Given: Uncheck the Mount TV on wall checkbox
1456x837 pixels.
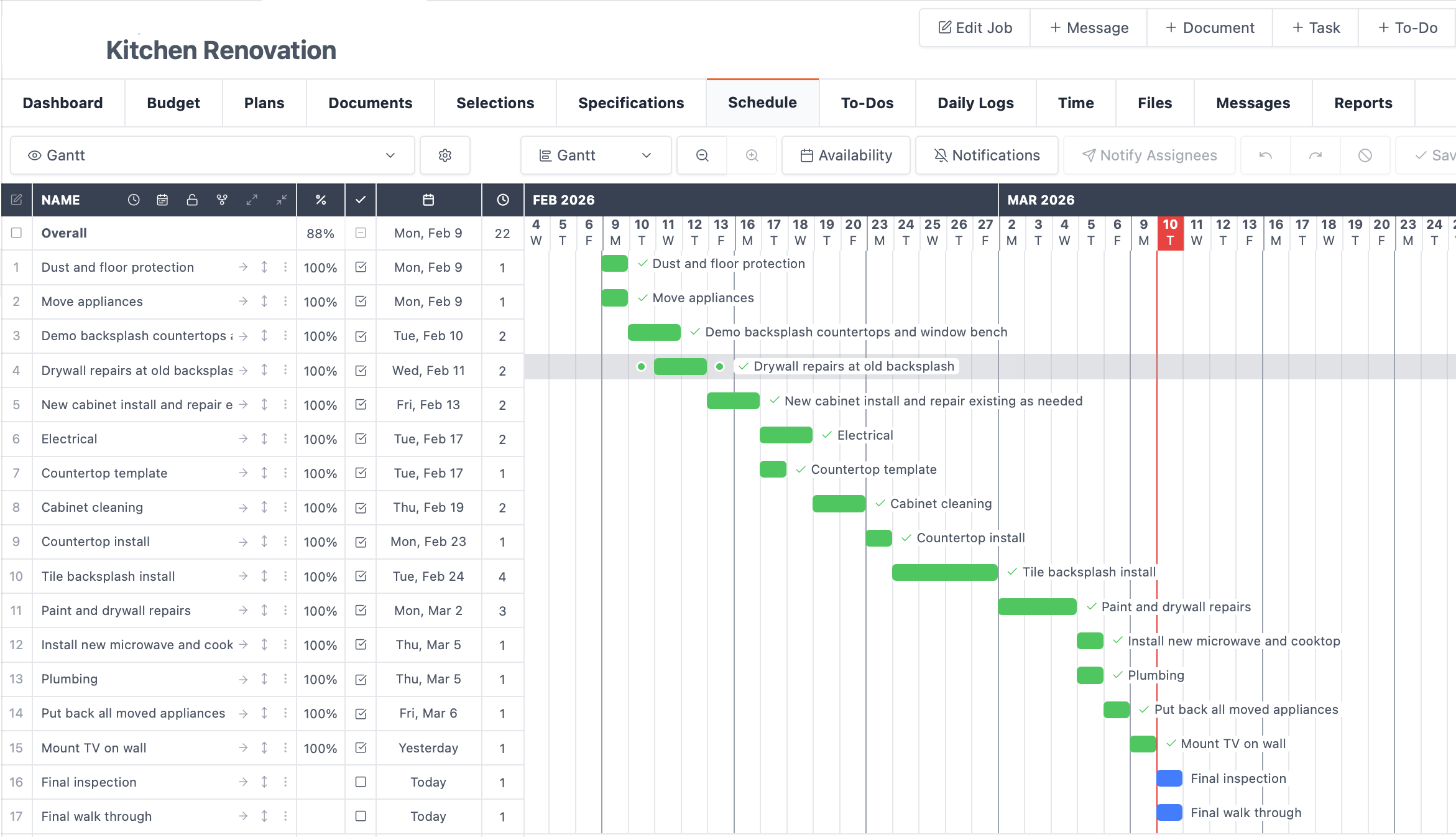Looking at the screenshot, I should [x=361, y=748].
